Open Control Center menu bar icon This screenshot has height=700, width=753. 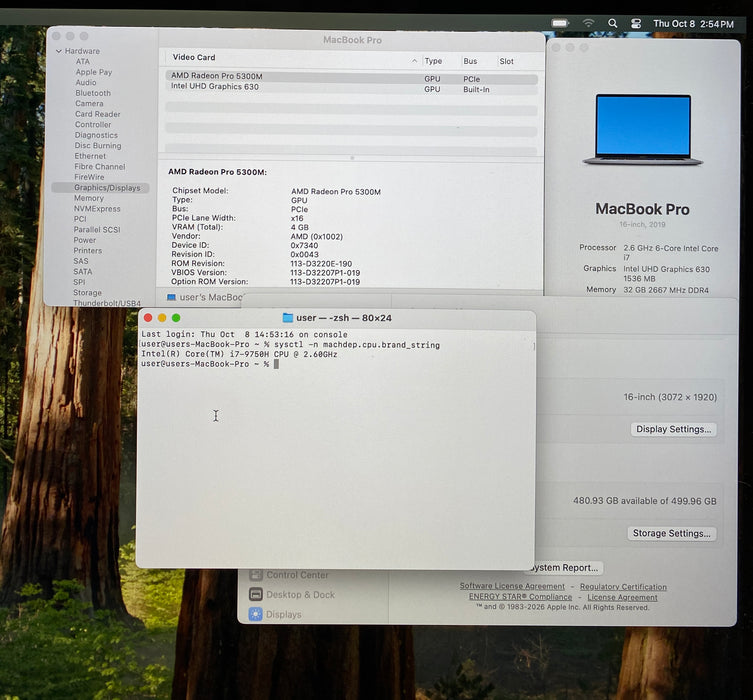636,23
